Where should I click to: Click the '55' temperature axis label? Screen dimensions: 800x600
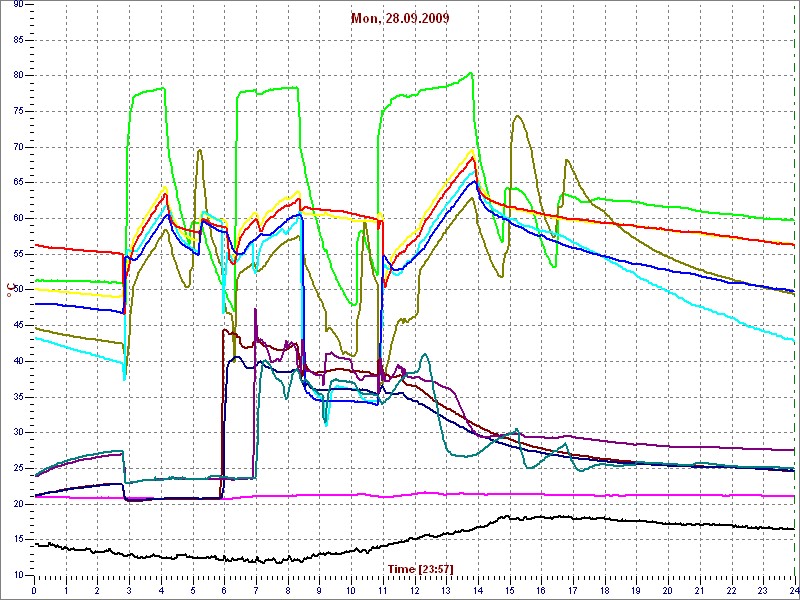click(x=17, y=254)
